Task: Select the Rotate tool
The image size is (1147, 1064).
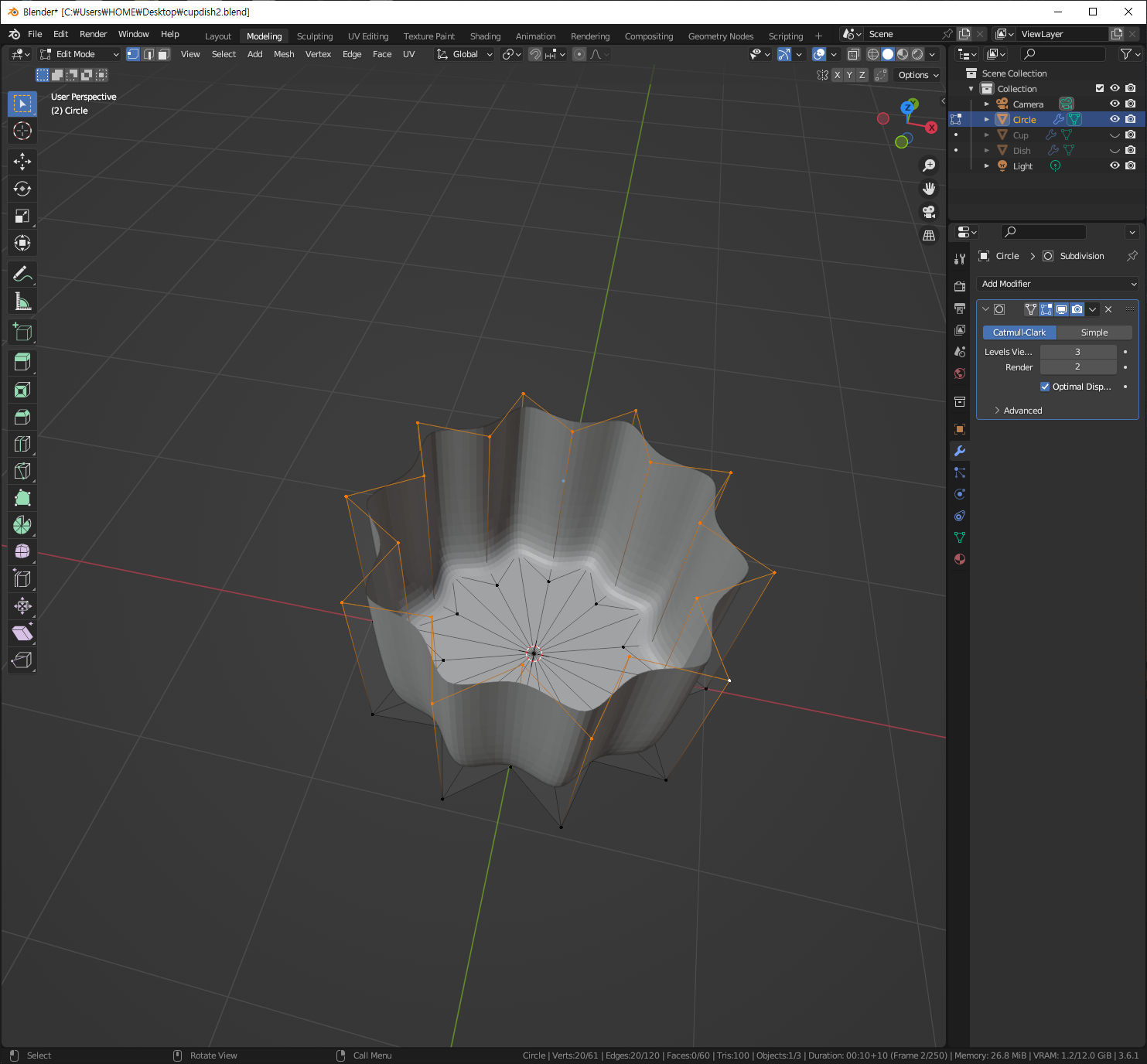Action: tap(22, 189)
